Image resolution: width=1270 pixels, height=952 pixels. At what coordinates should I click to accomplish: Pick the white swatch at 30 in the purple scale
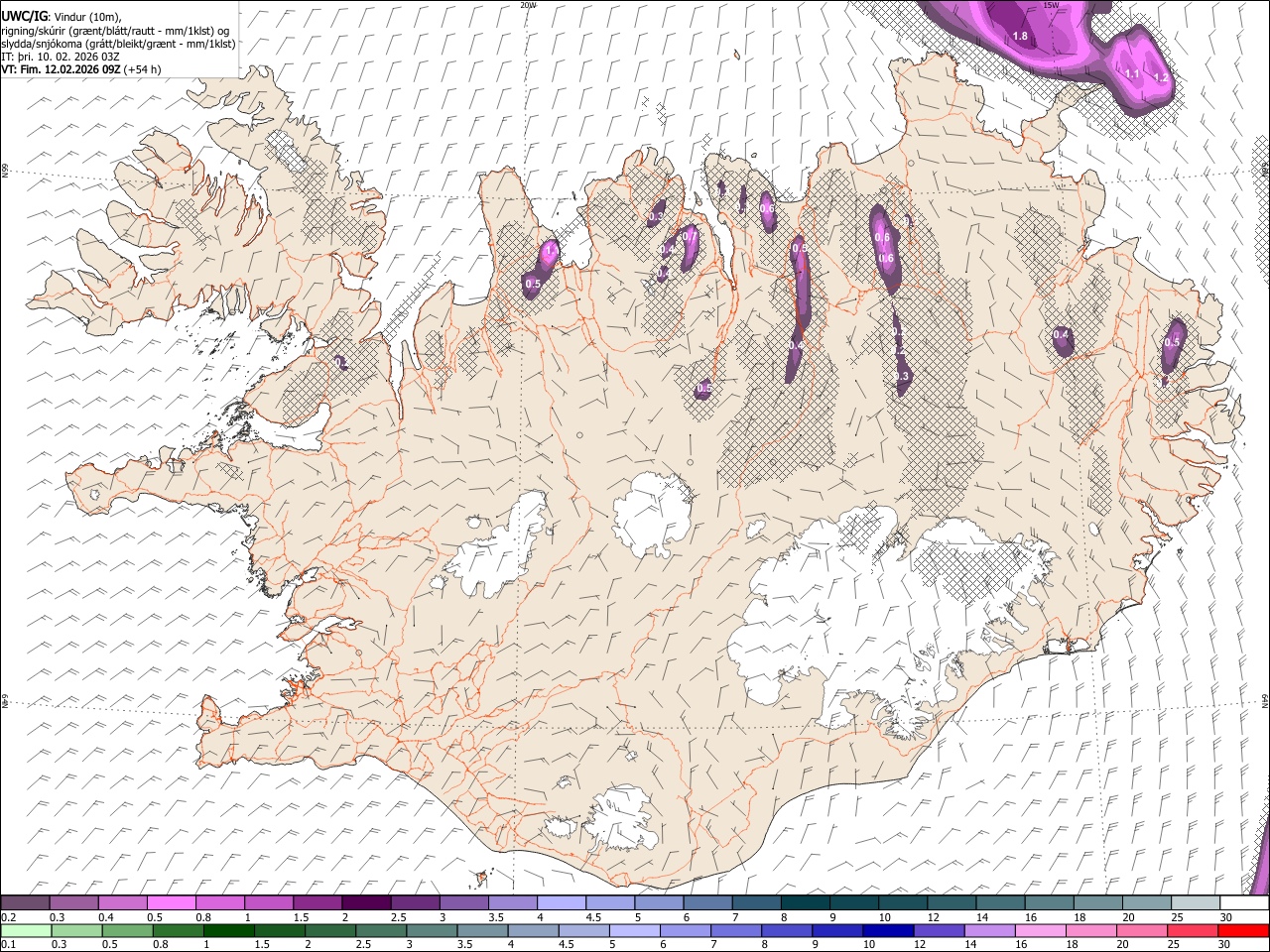click(x=1245, y=902)
